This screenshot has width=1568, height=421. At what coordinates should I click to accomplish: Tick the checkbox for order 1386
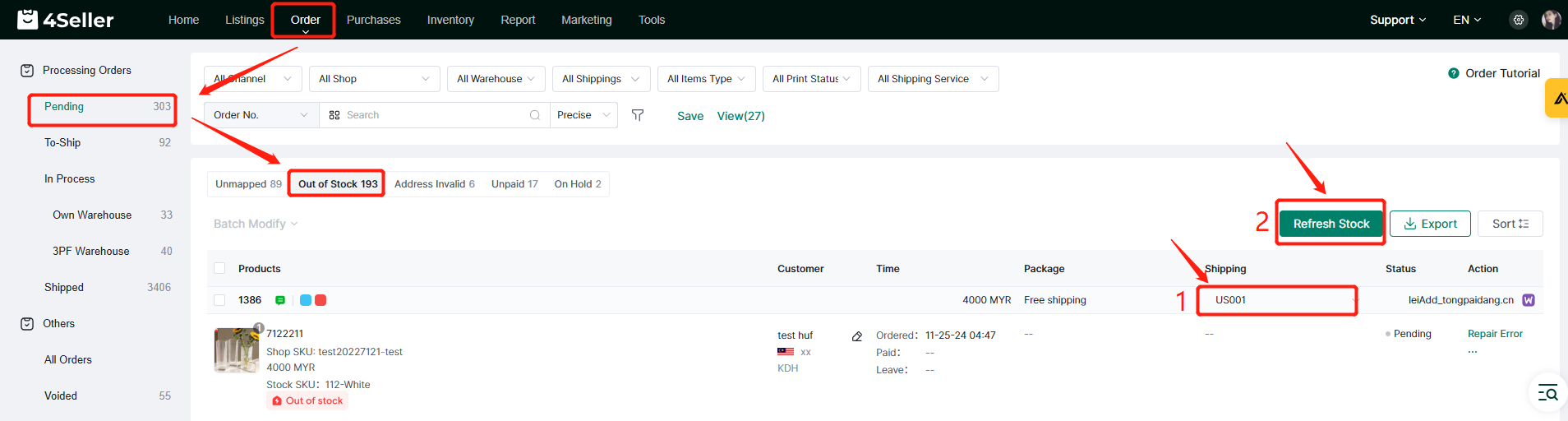point(219,300)
